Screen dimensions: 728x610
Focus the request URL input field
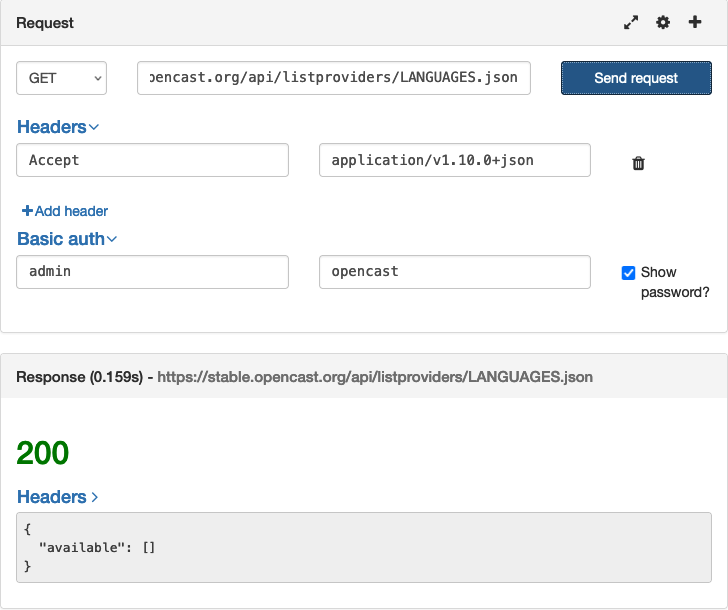[334, 78]
